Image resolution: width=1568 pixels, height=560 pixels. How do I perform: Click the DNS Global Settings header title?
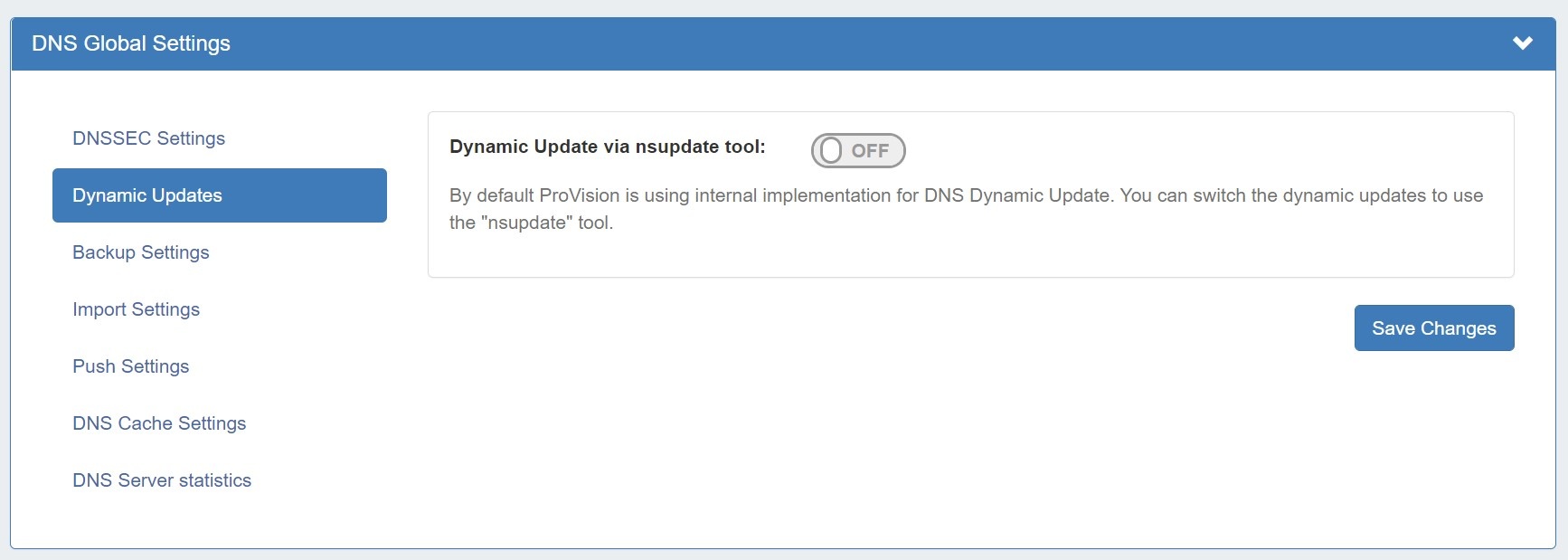coord(131,43)
